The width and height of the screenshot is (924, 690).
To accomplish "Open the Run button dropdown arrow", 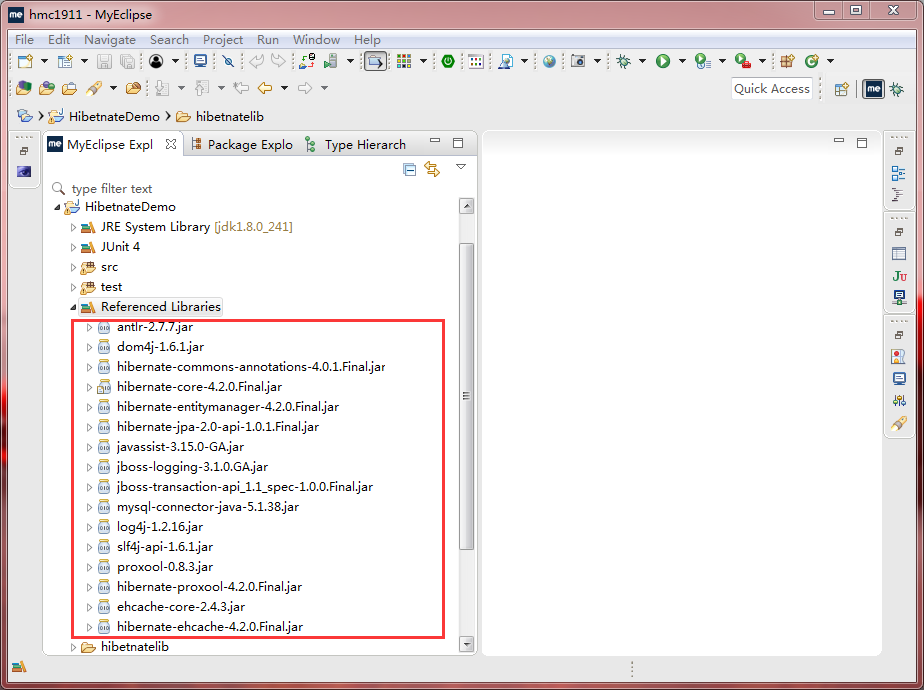I will [682, 61].
